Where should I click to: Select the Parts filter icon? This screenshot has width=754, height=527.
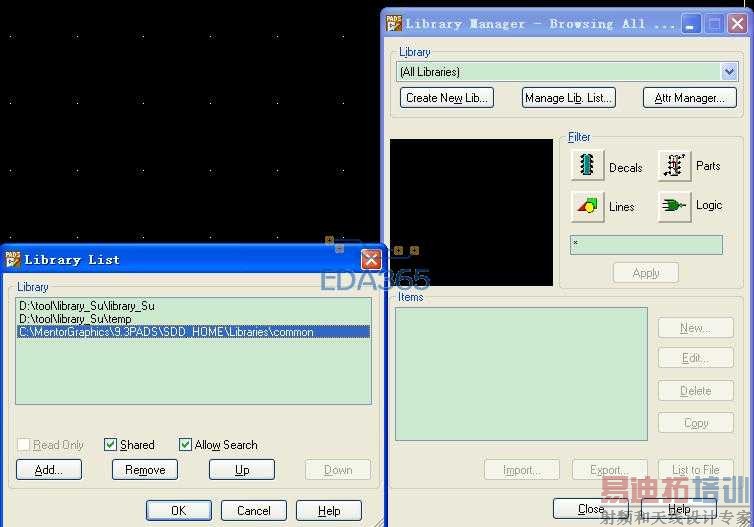tap(674, 165)
